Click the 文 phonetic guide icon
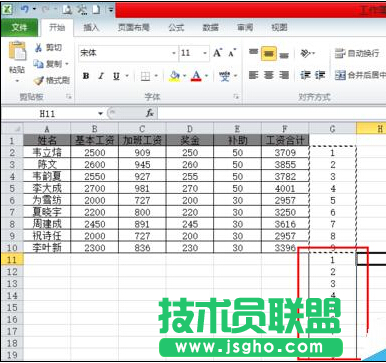386x363 pixels. point(225,76)
